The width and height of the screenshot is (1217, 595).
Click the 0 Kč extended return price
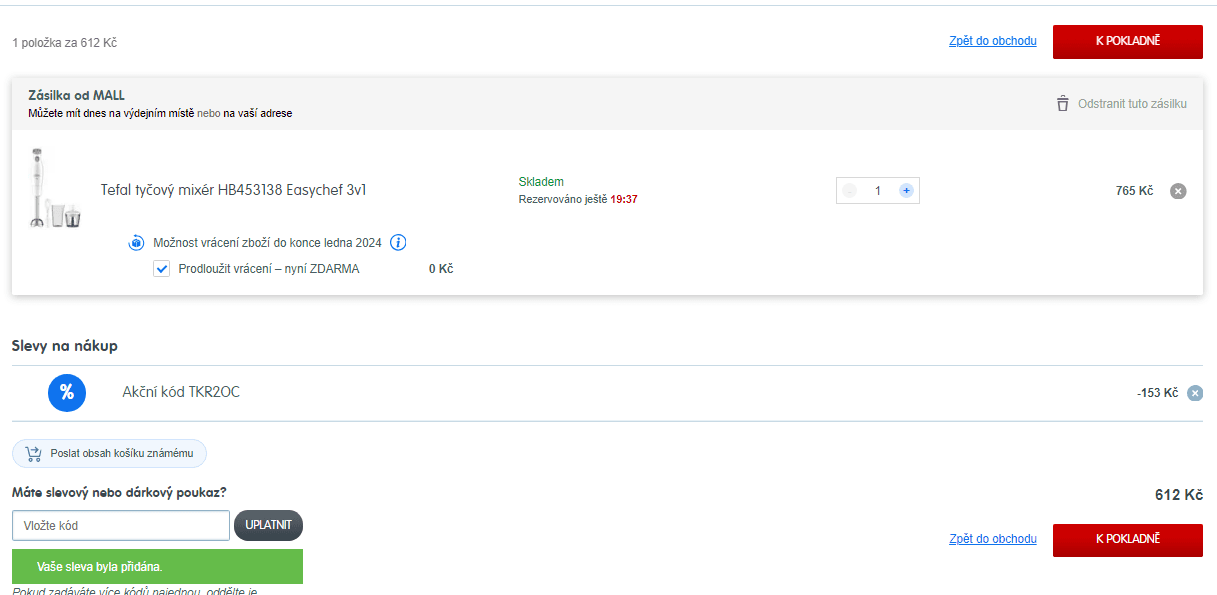click(441, 269)
